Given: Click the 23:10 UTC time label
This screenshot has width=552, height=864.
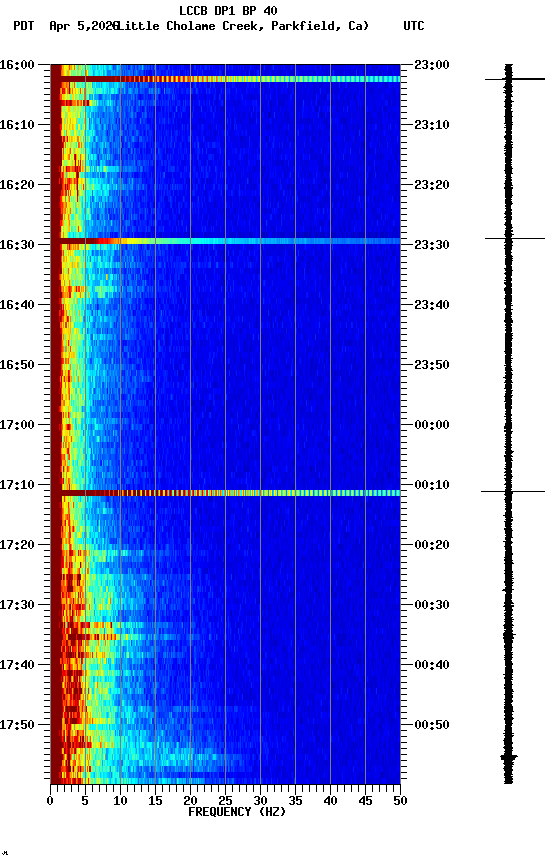Looking at the screenshot, I should [x=432, y=125].
